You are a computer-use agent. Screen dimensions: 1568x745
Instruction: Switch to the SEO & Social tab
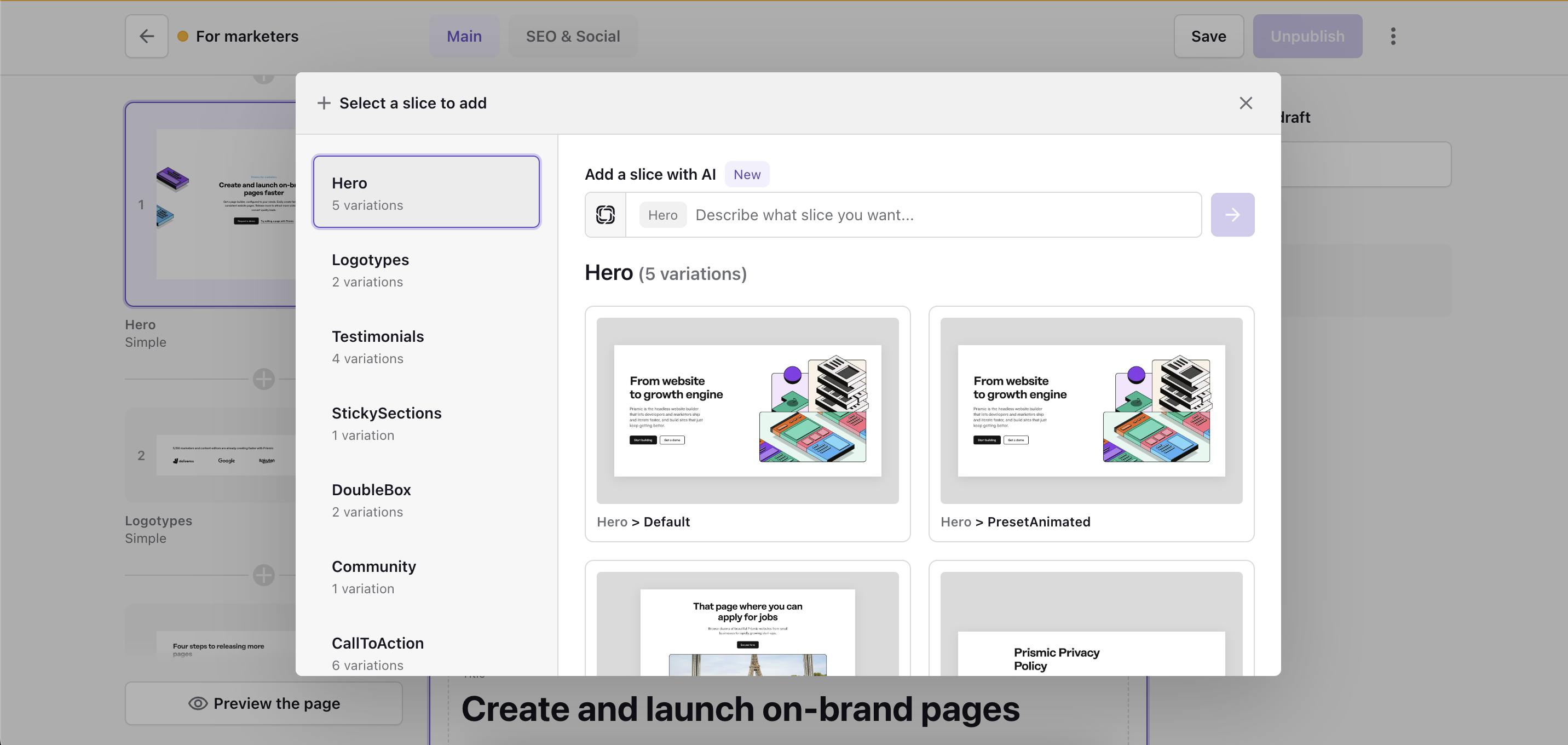point(573,37)
